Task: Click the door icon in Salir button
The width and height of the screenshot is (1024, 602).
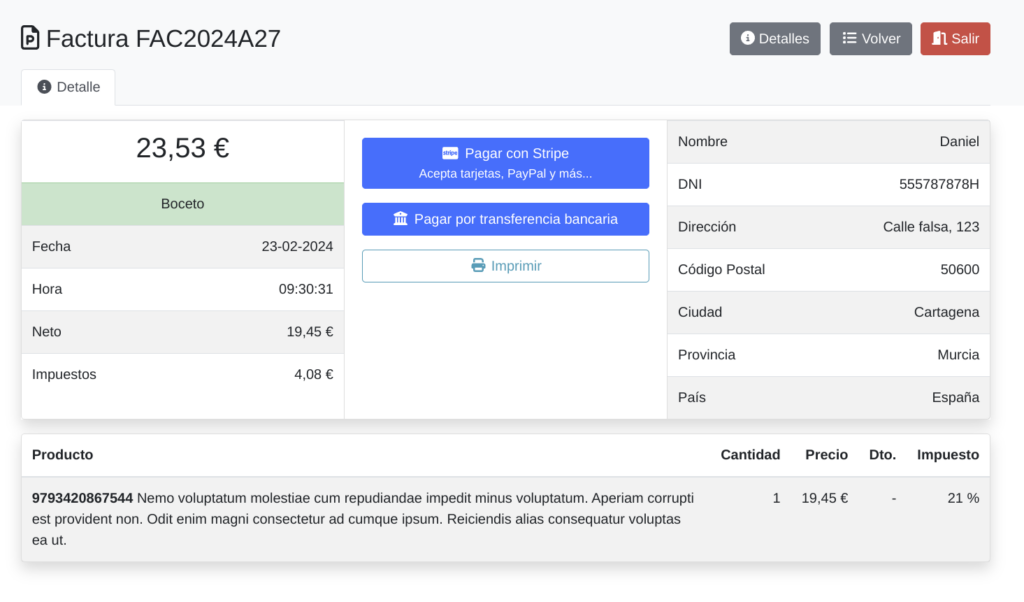Action: (939, 39)
